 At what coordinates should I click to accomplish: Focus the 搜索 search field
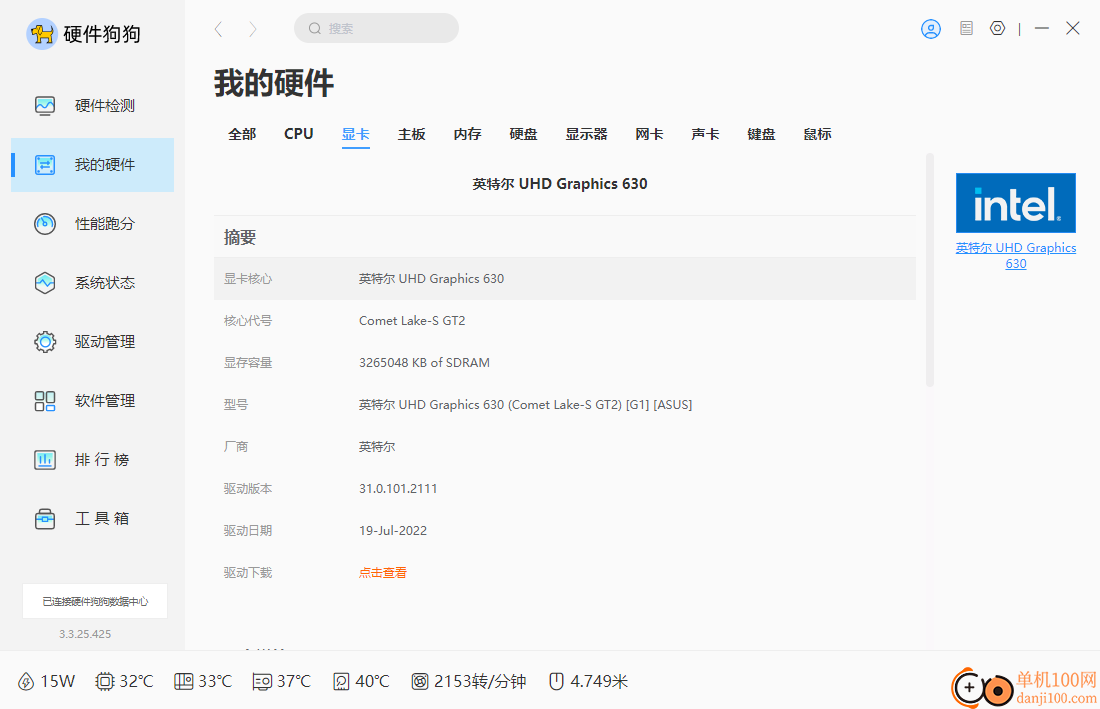point(376,28)
